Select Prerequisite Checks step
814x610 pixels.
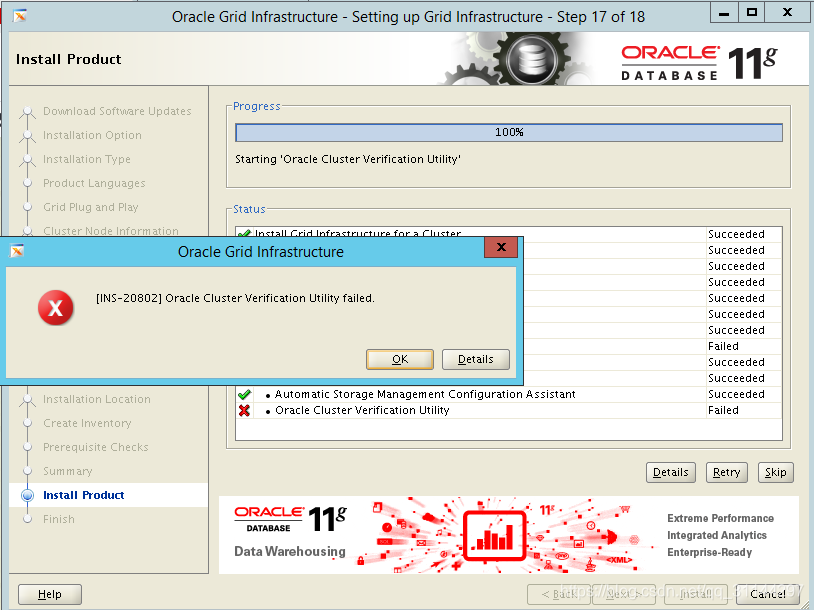click(x=96, y=447)
